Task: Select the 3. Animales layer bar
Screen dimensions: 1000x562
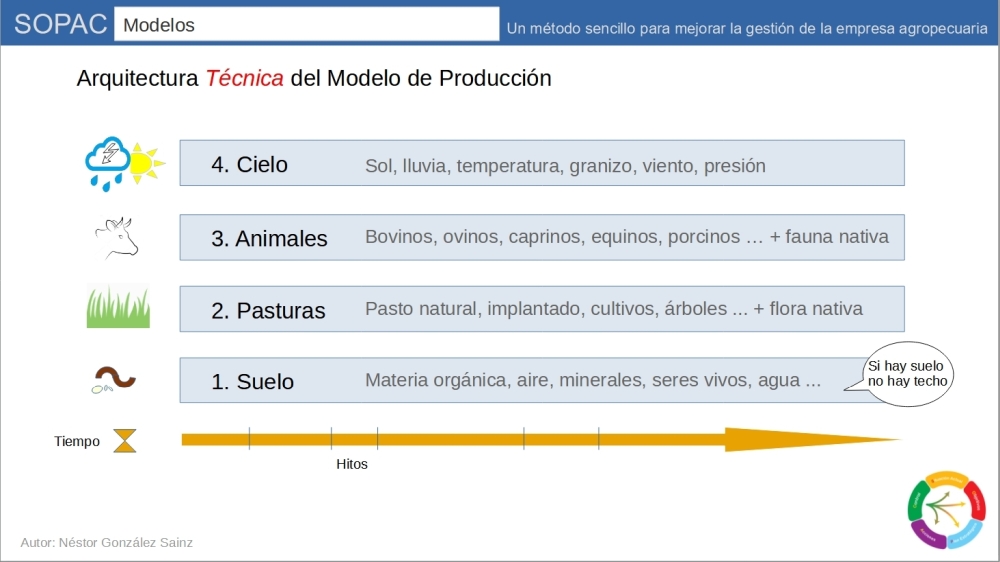Action: pyautogui.click(x=541, y=238)
